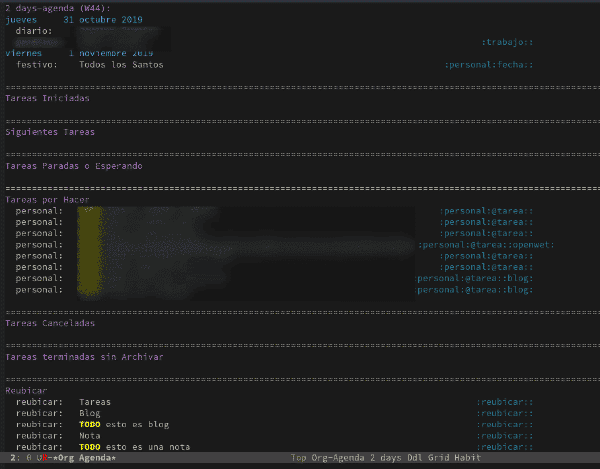Click the 'jueves 31 octubre 2019' date heading
The width and height of the screenshot is (600, 469).
(x=74, y=20)
